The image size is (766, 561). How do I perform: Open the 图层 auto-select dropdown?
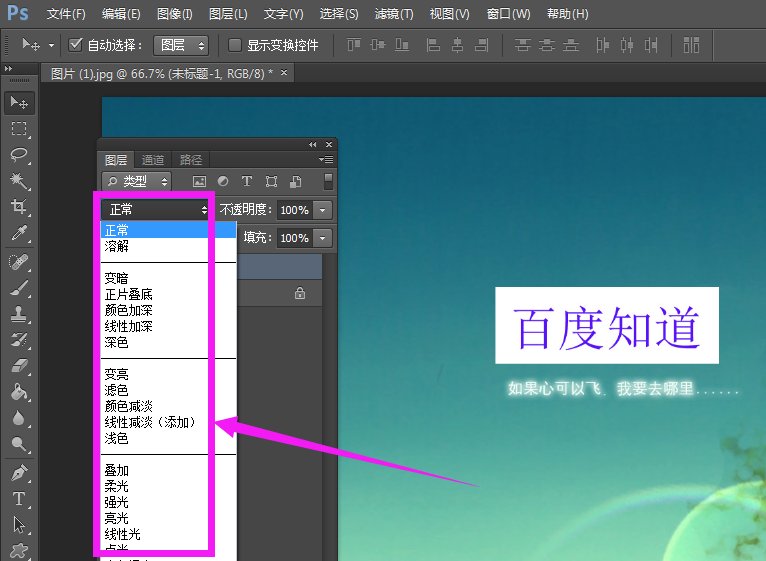[x=181, y=45]
